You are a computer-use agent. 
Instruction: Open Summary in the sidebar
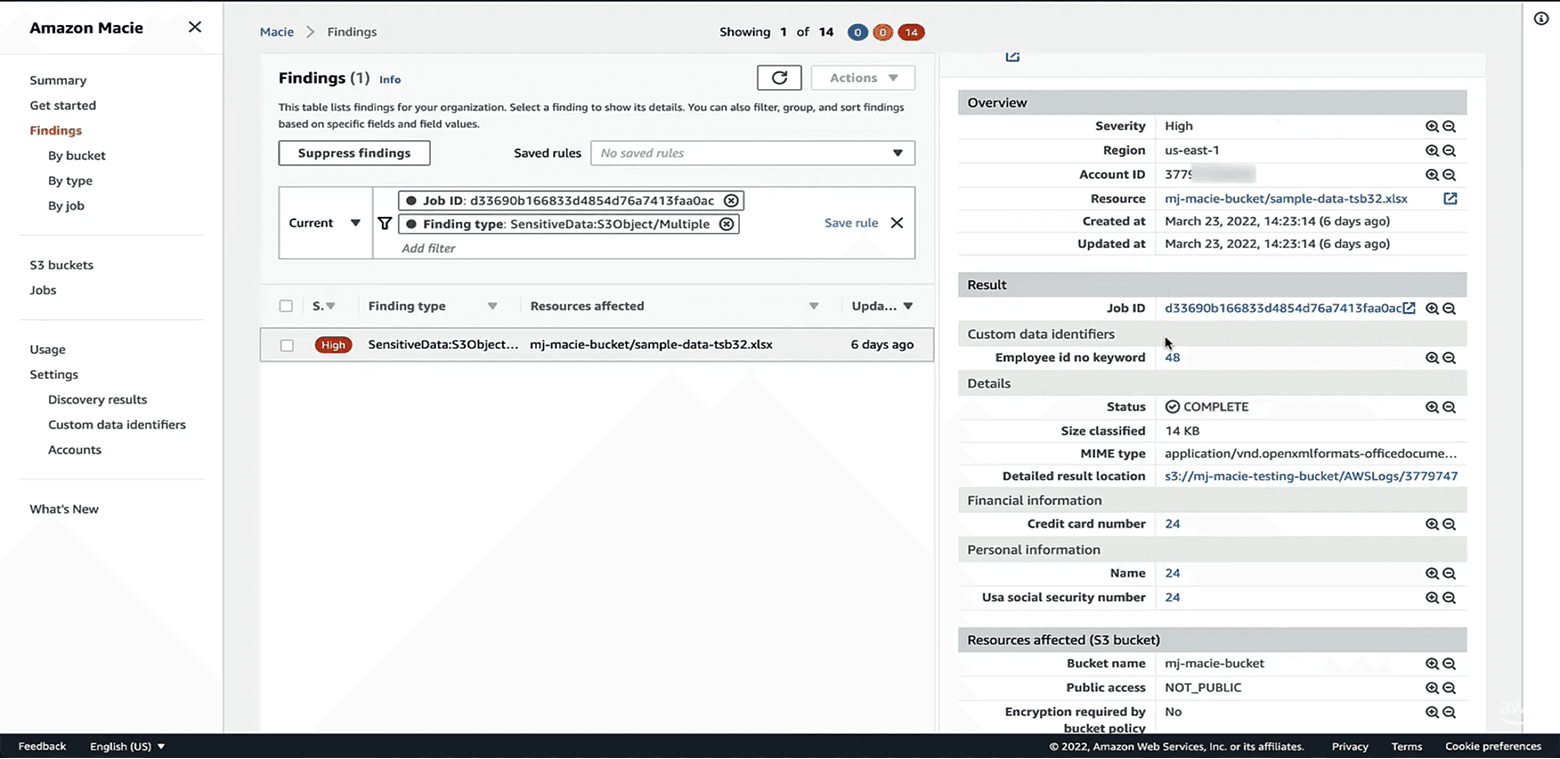click(58, 80)
